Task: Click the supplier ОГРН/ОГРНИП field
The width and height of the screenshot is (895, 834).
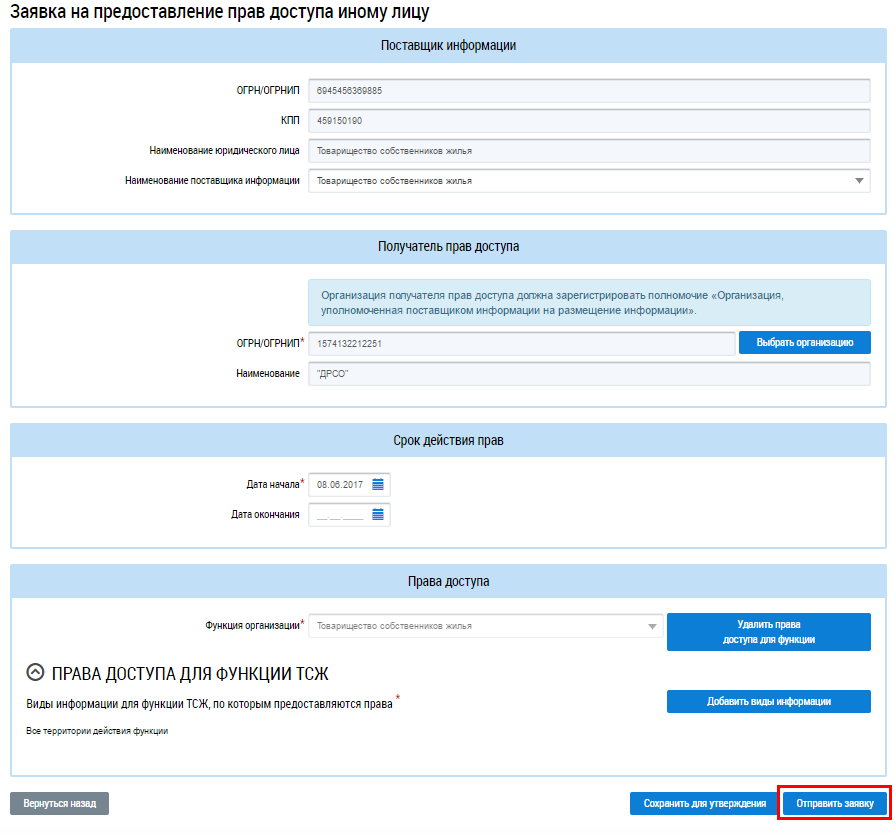Action: 589,91
